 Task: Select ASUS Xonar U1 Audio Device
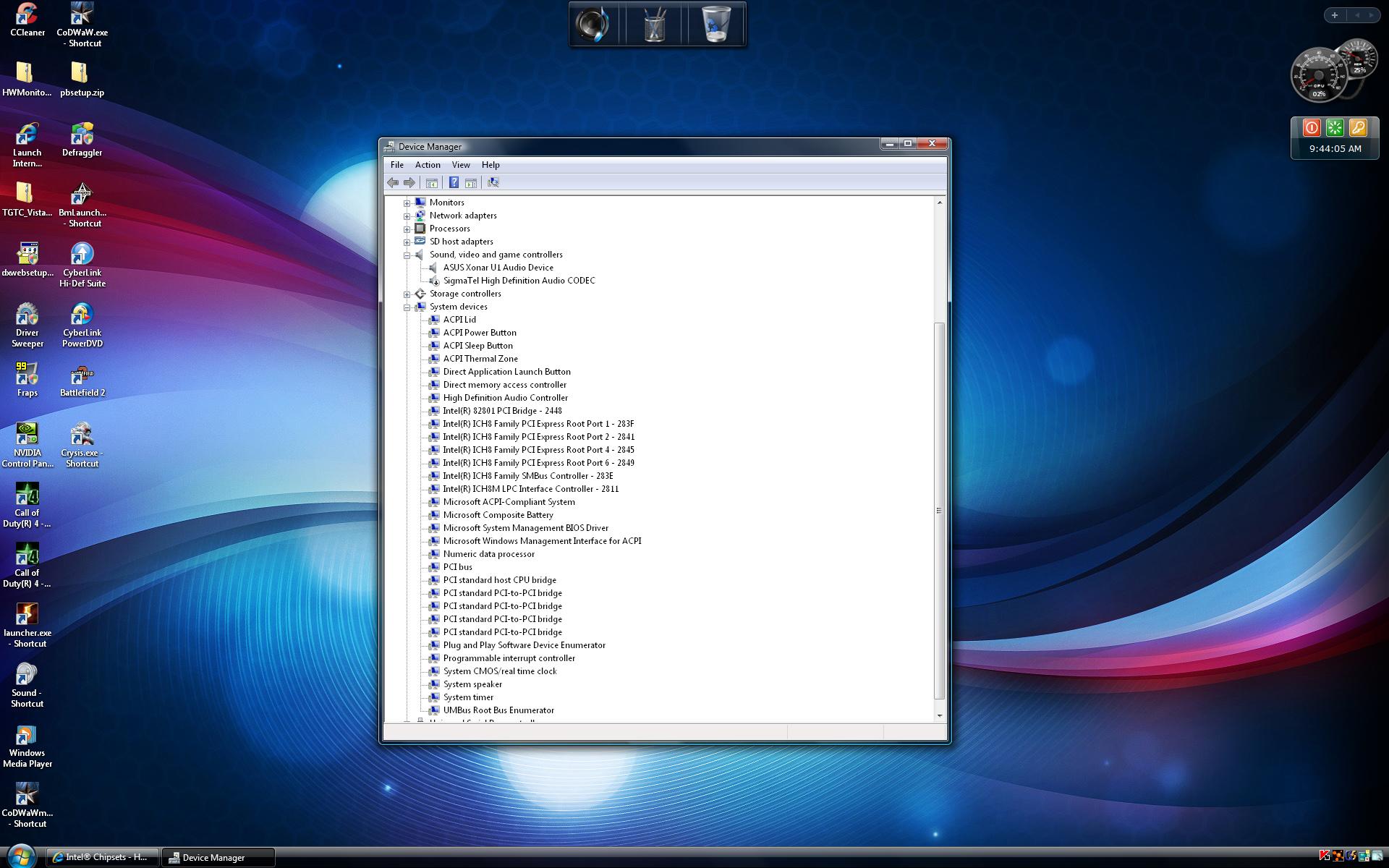[498, 268]
